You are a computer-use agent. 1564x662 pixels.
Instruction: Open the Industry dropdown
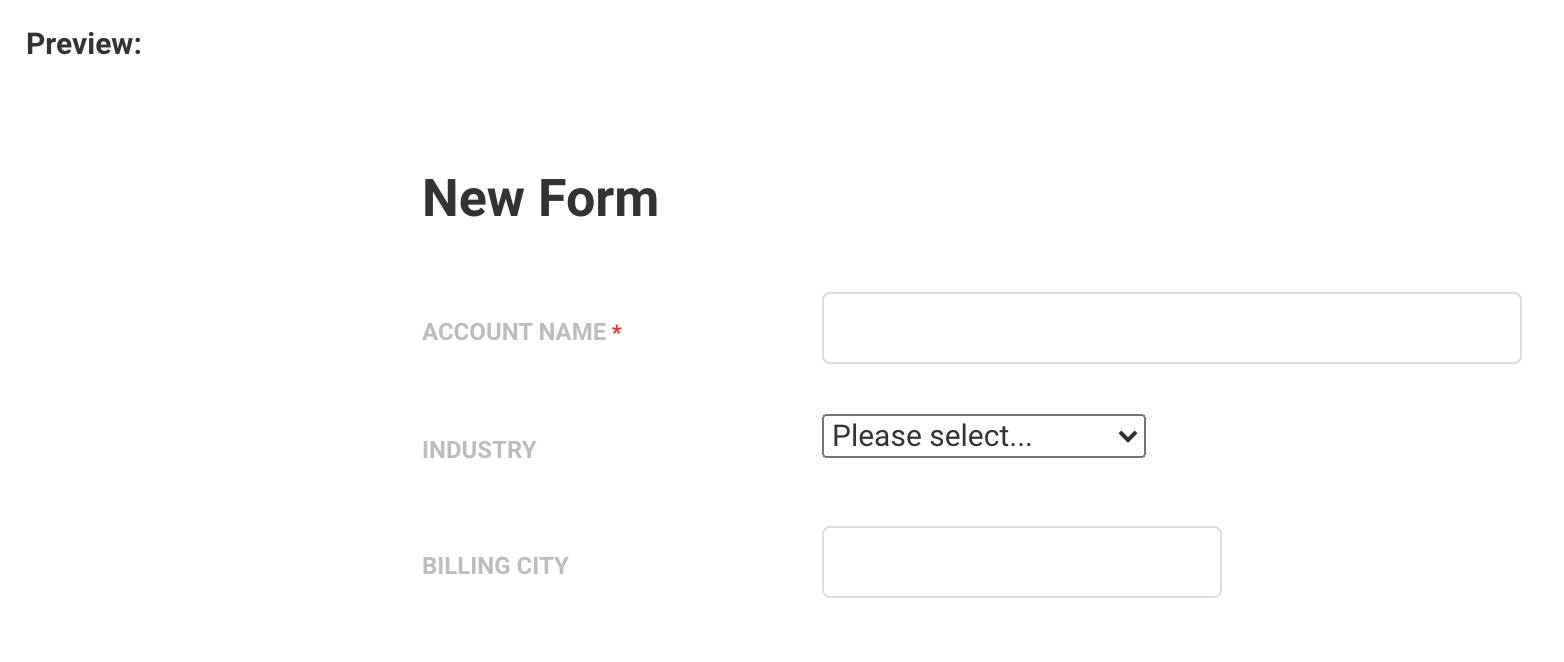point(983,436)
